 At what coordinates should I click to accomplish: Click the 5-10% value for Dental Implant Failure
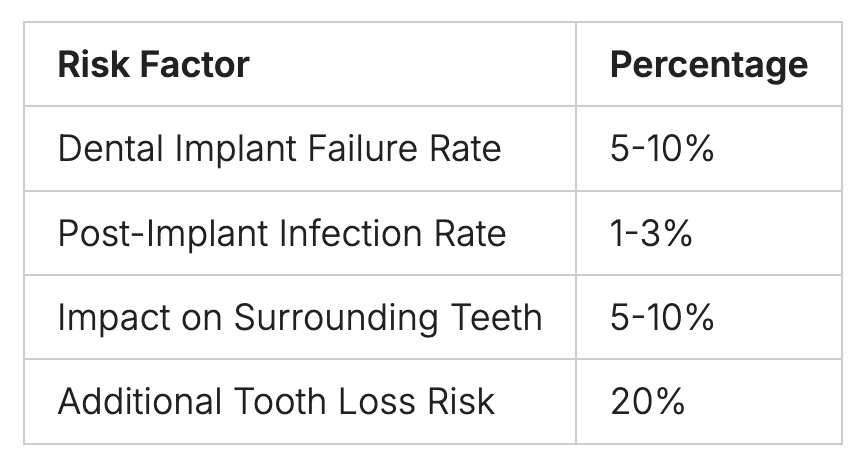(661, 149)
